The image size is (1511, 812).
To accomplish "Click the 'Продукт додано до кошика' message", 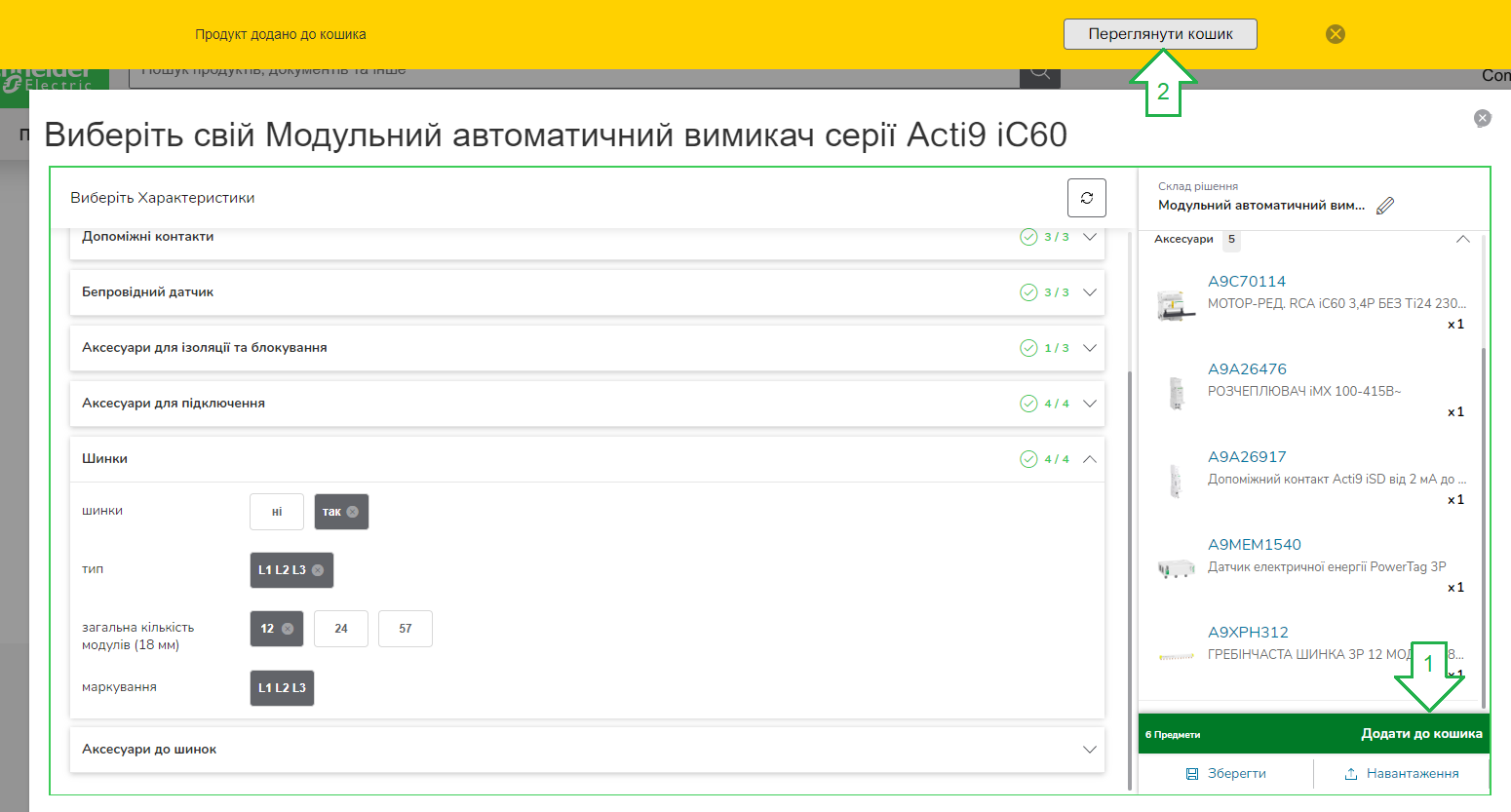I will (281, 34).
